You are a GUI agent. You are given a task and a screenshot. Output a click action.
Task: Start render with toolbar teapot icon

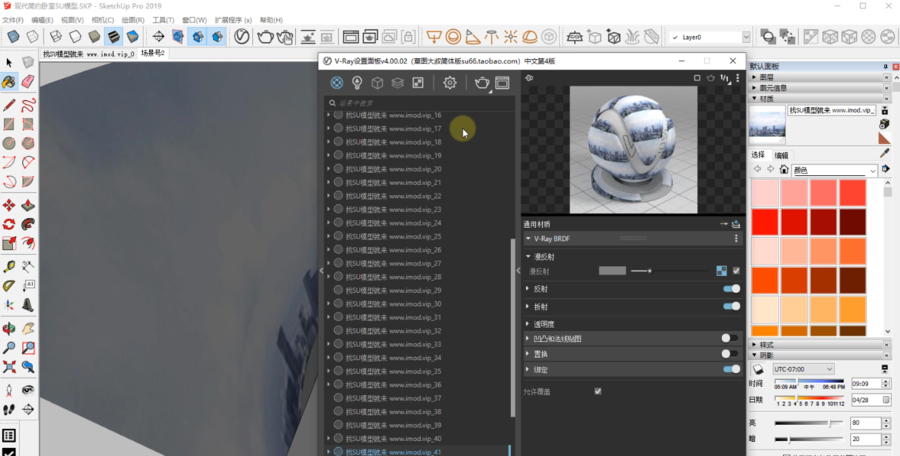coord(265,37)
